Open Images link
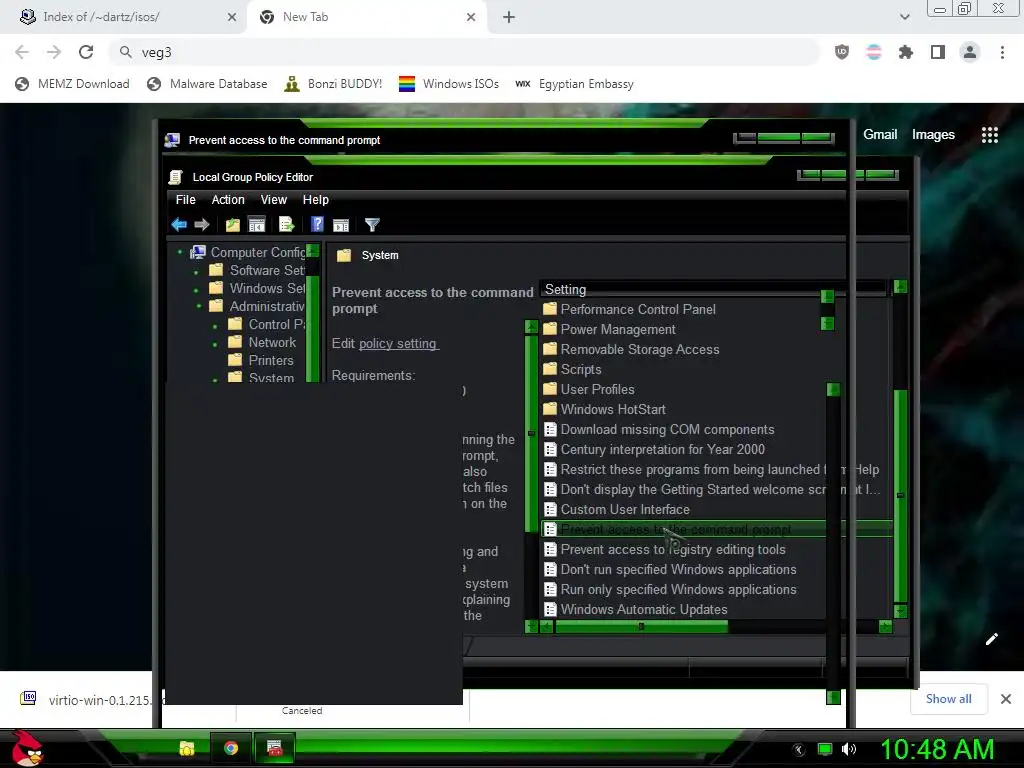 point(933,135)
